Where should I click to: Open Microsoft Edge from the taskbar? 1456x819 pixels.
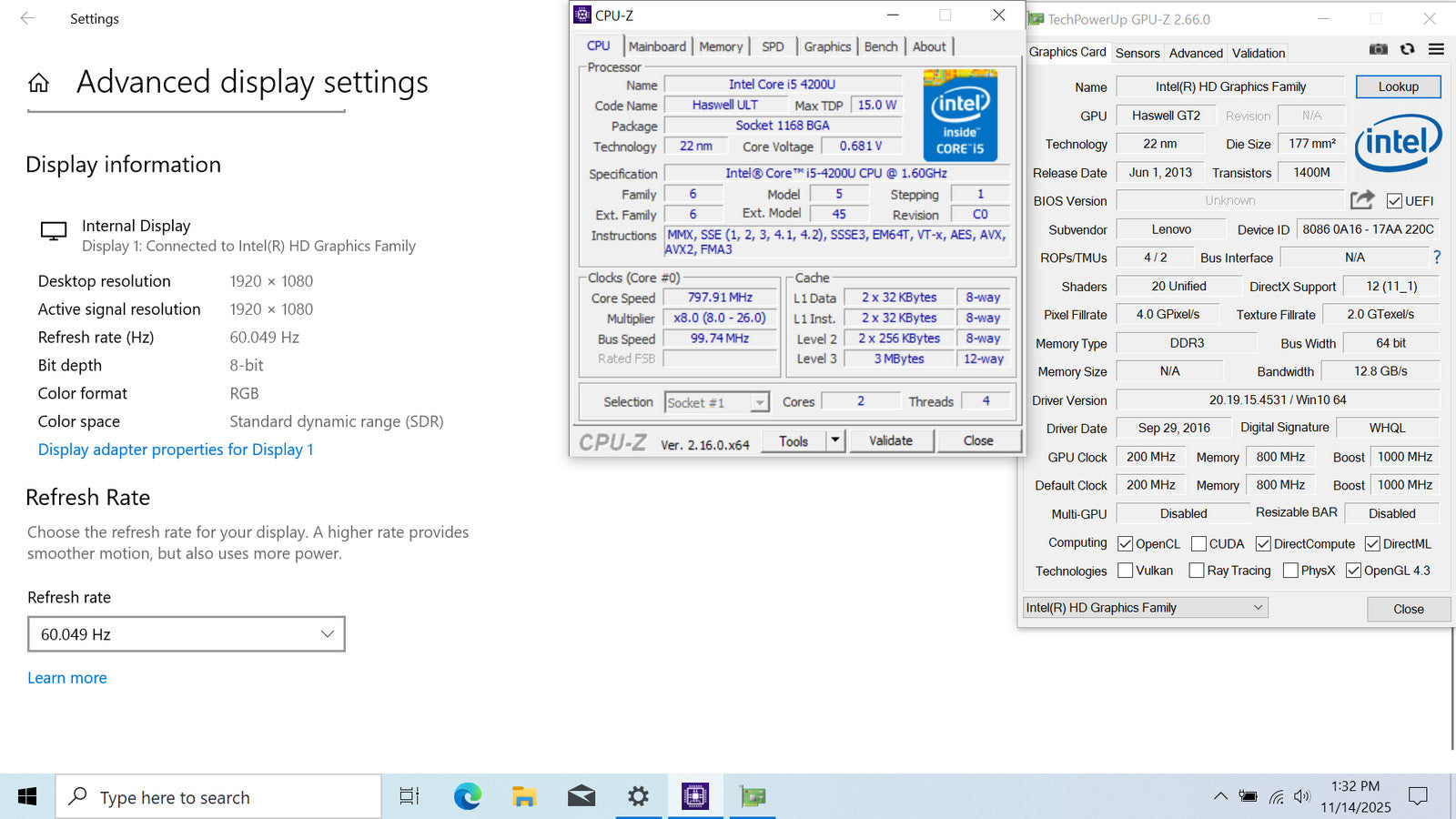click(x=468, y=797)
